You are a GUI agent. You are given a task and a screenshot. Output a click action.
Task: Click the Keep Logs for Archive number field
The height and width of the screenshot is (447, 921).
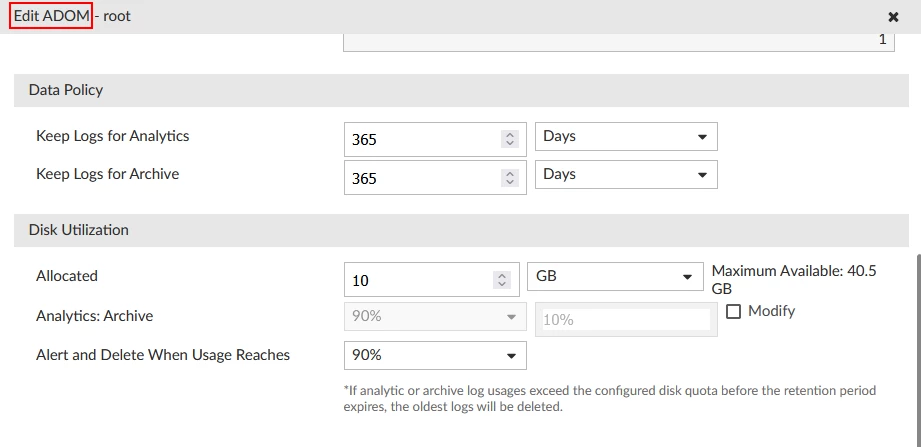(435, 177)
